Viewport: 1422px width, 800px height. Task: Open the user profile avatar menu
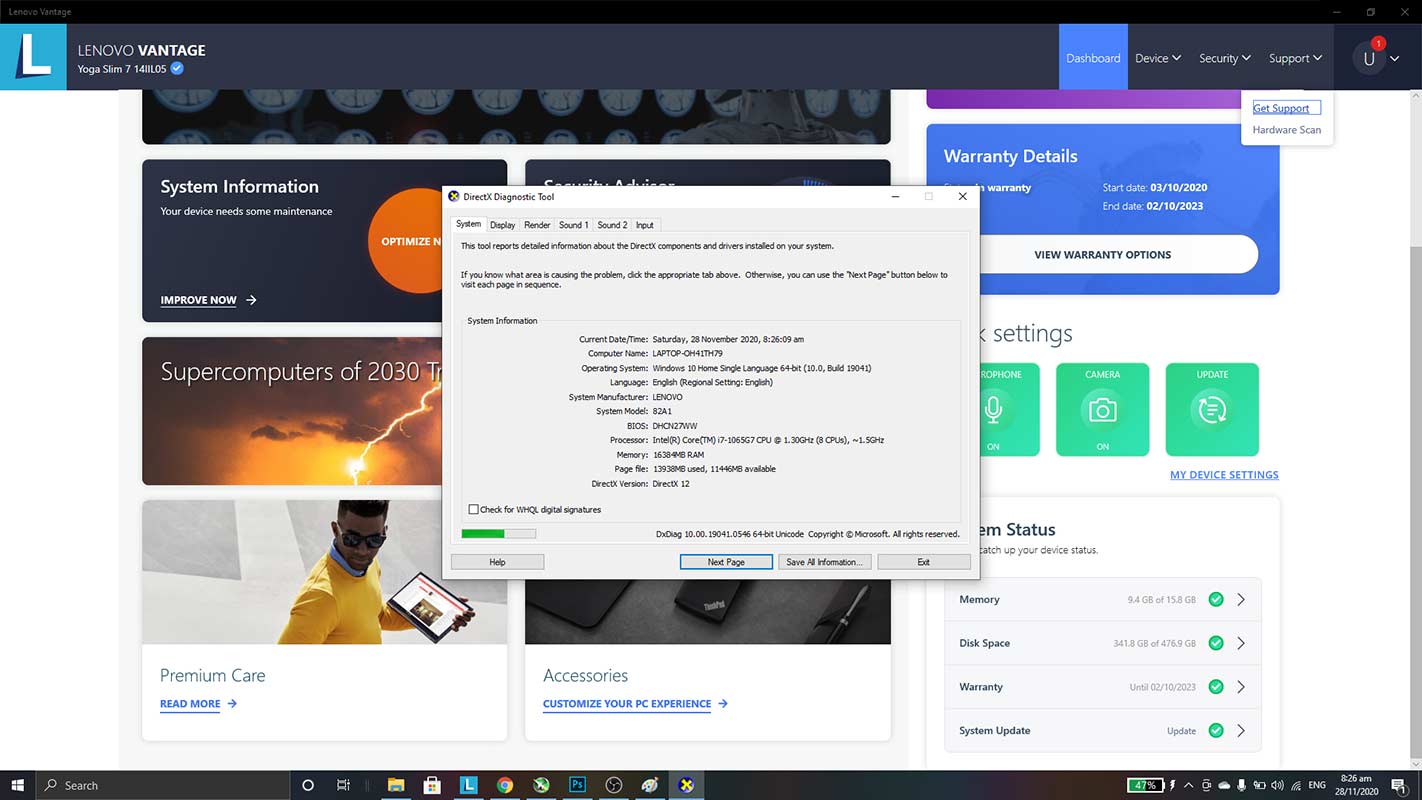pyautogui.click(x=1369, y=58)
